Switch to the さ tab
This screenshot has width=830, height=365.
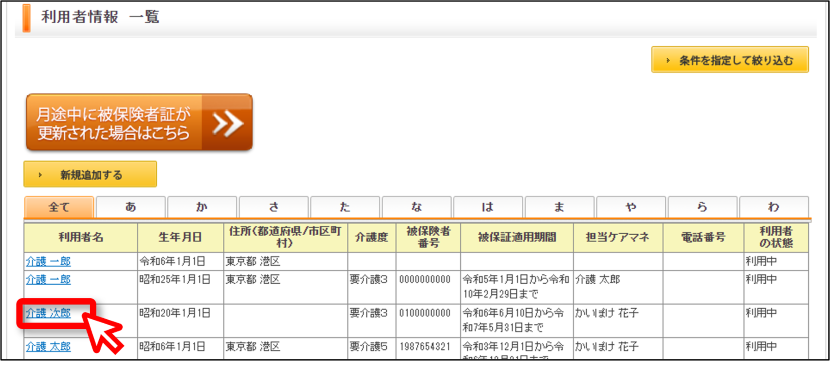pos(274,207)
